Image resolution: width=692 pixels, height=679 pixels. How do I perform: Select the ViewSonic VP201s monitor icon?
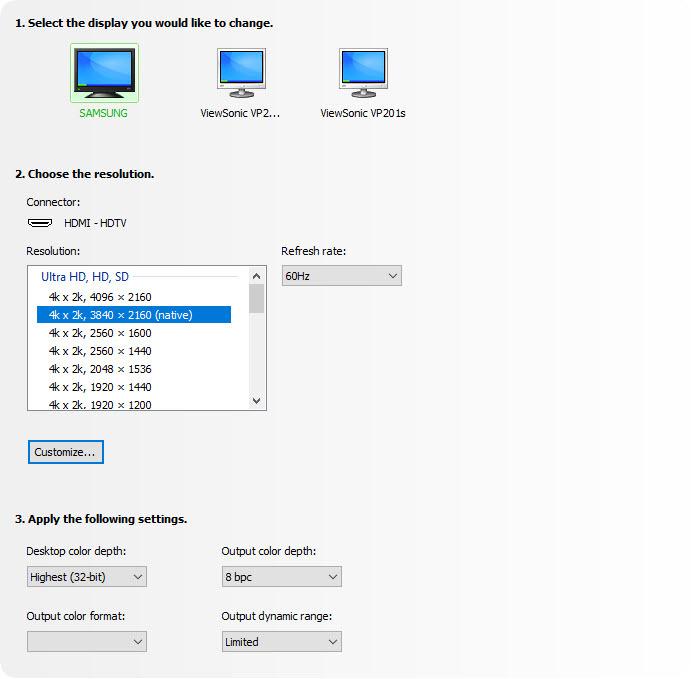(x=362, y=73)
